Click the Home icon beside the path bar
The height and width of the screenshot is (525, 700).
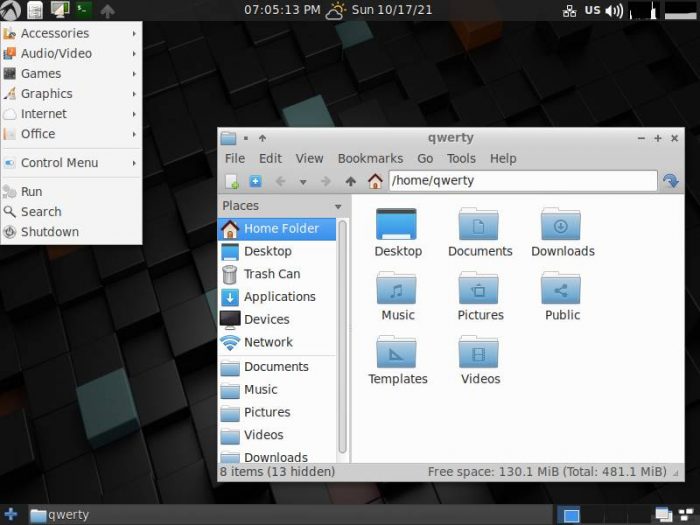click(375, 181)
